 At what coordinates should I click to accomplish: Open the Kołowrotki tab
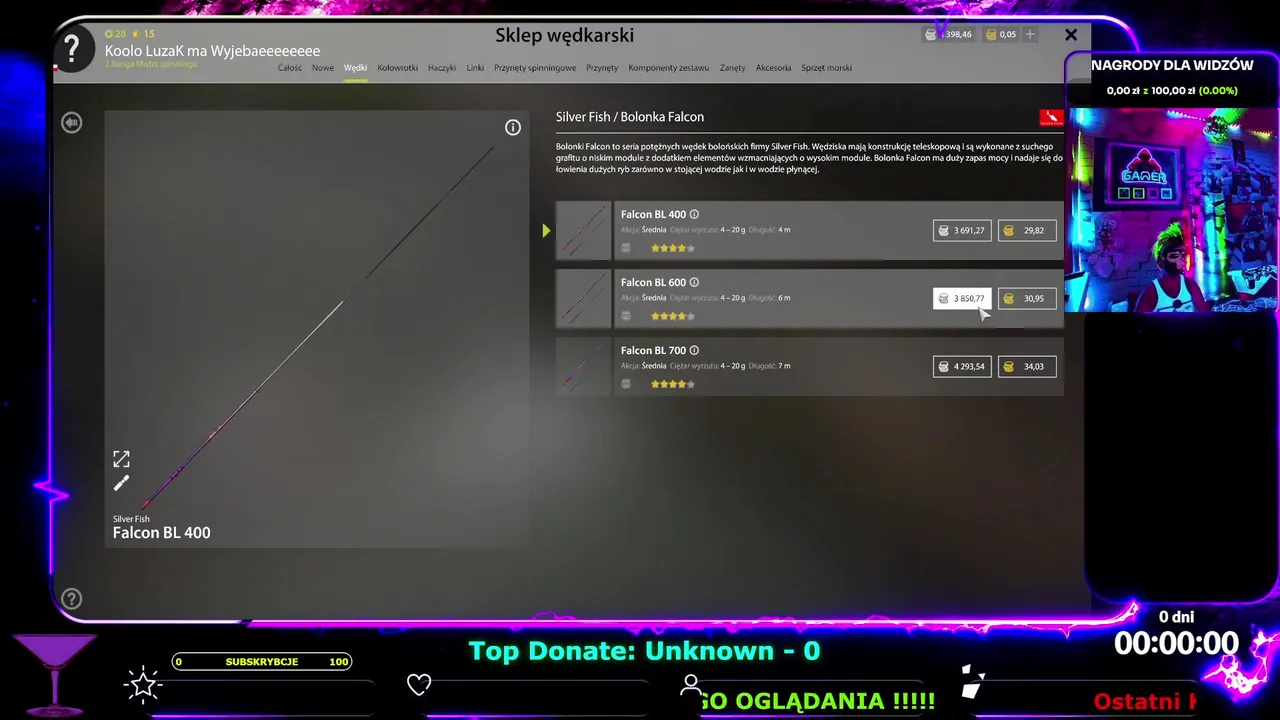[397, 68]
